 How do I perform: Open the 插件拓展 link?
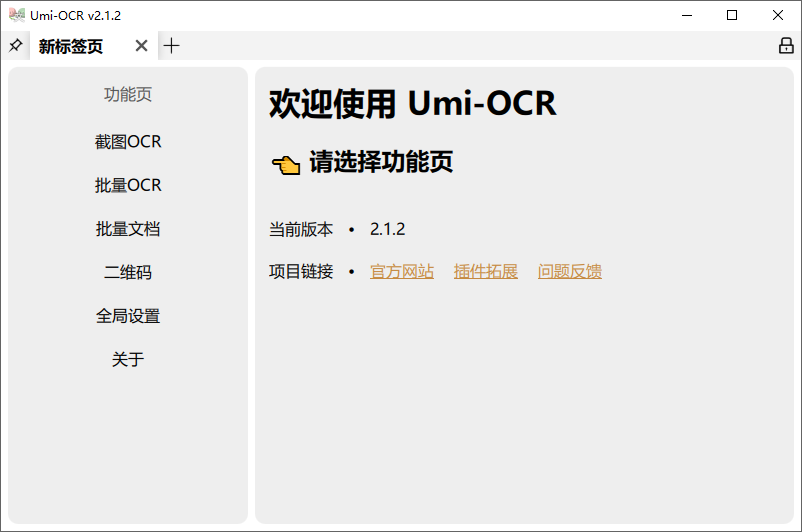485,271
